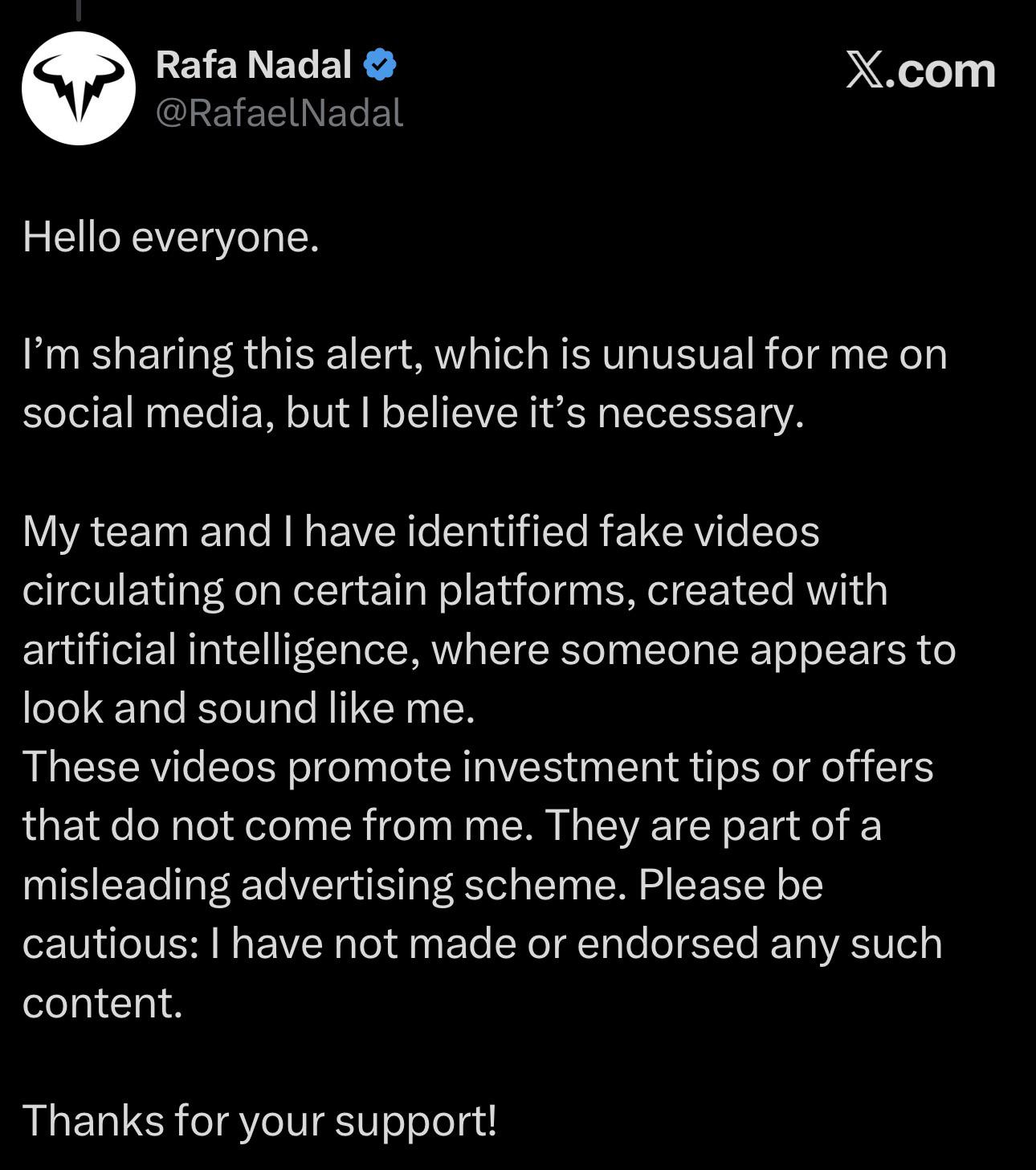The height and width of the screenshot is (1170, 1036).
Task: Open the @RafaelNadal handle
Action: coord(279,113)
